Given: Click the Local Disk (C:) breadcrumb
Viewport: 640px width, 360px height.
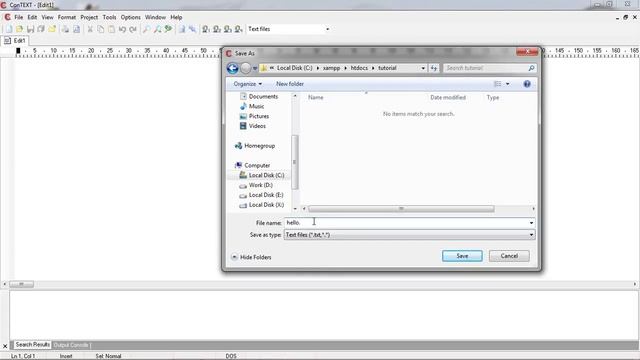Looking at the screenshot, I should coord(295,68).
